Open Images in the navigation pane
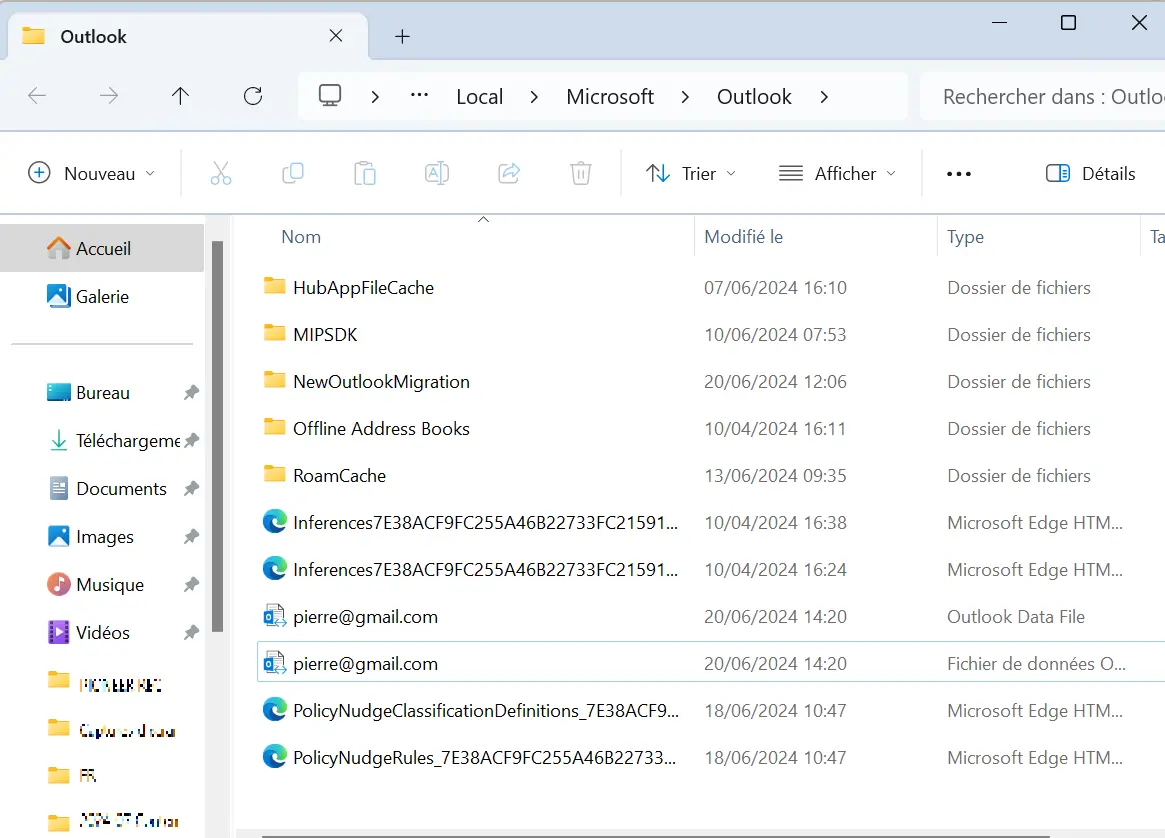Image resolution: width=1165 pixels, height=838 pixels. (x=102, y=536)
